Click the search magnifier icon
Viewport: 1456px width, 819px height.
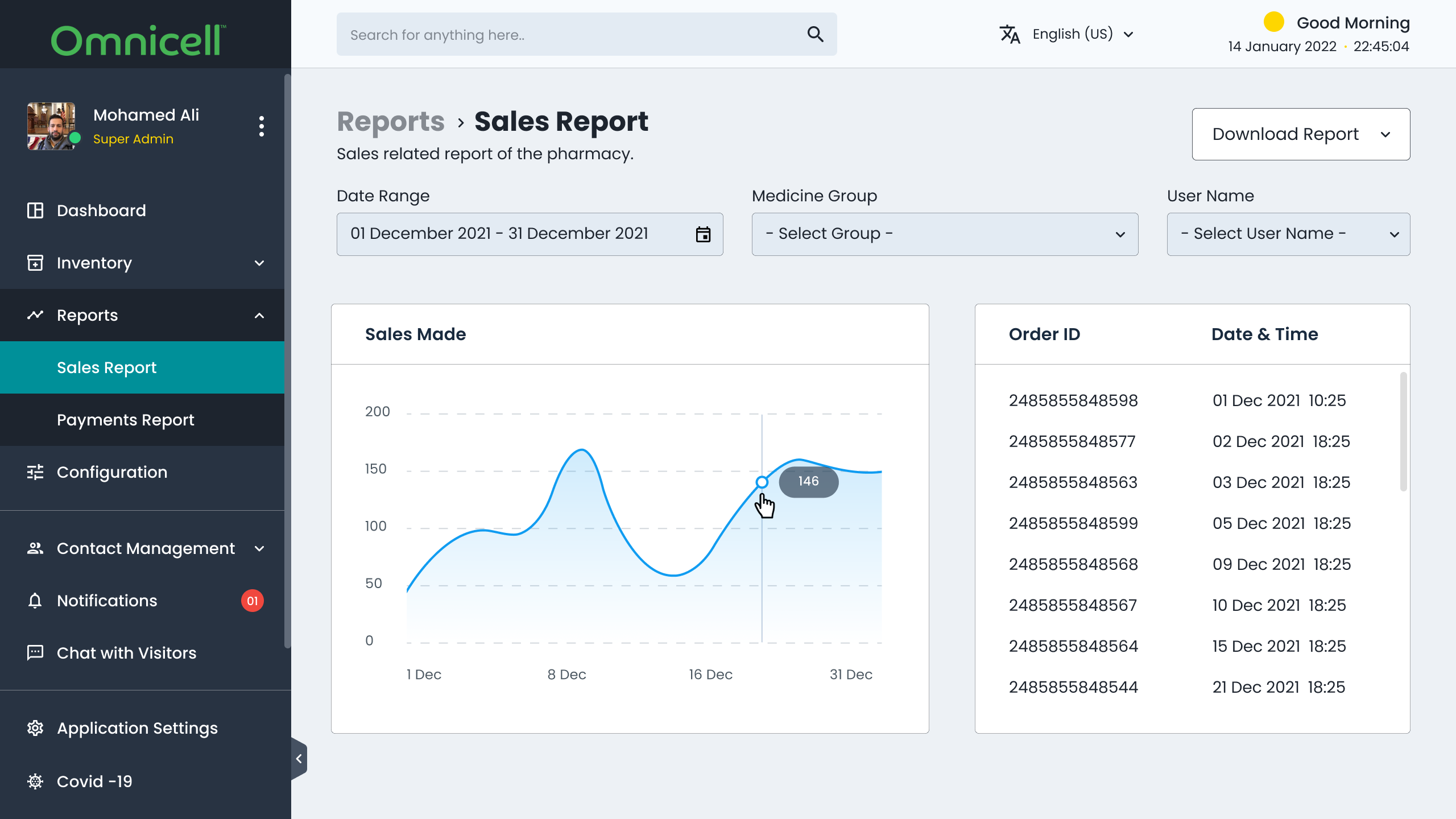point(815,34)
